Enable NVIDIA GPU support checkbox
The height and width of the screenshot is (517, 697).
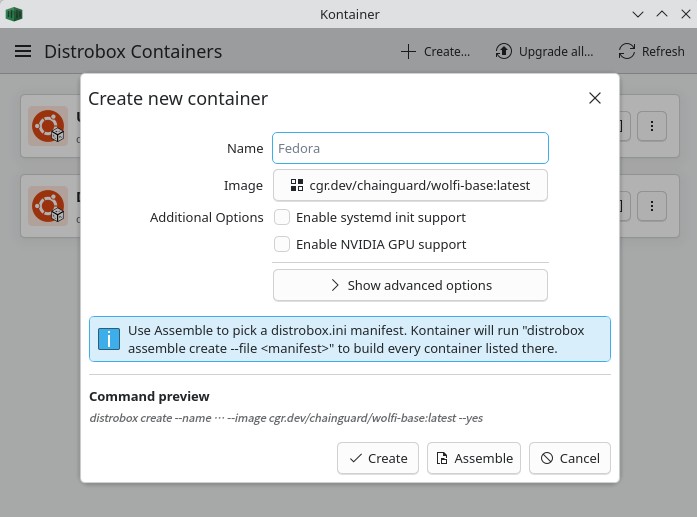(282, 244)
